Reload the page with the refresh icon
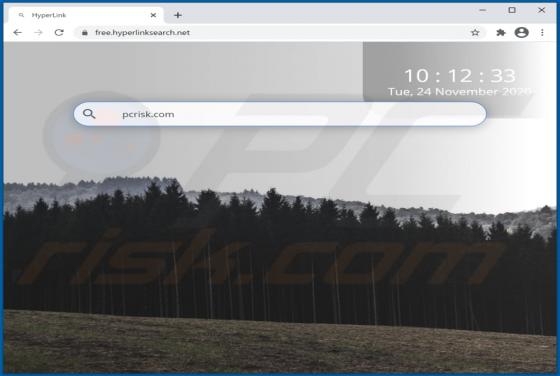The image size is (560, 376). click(59, 32)
